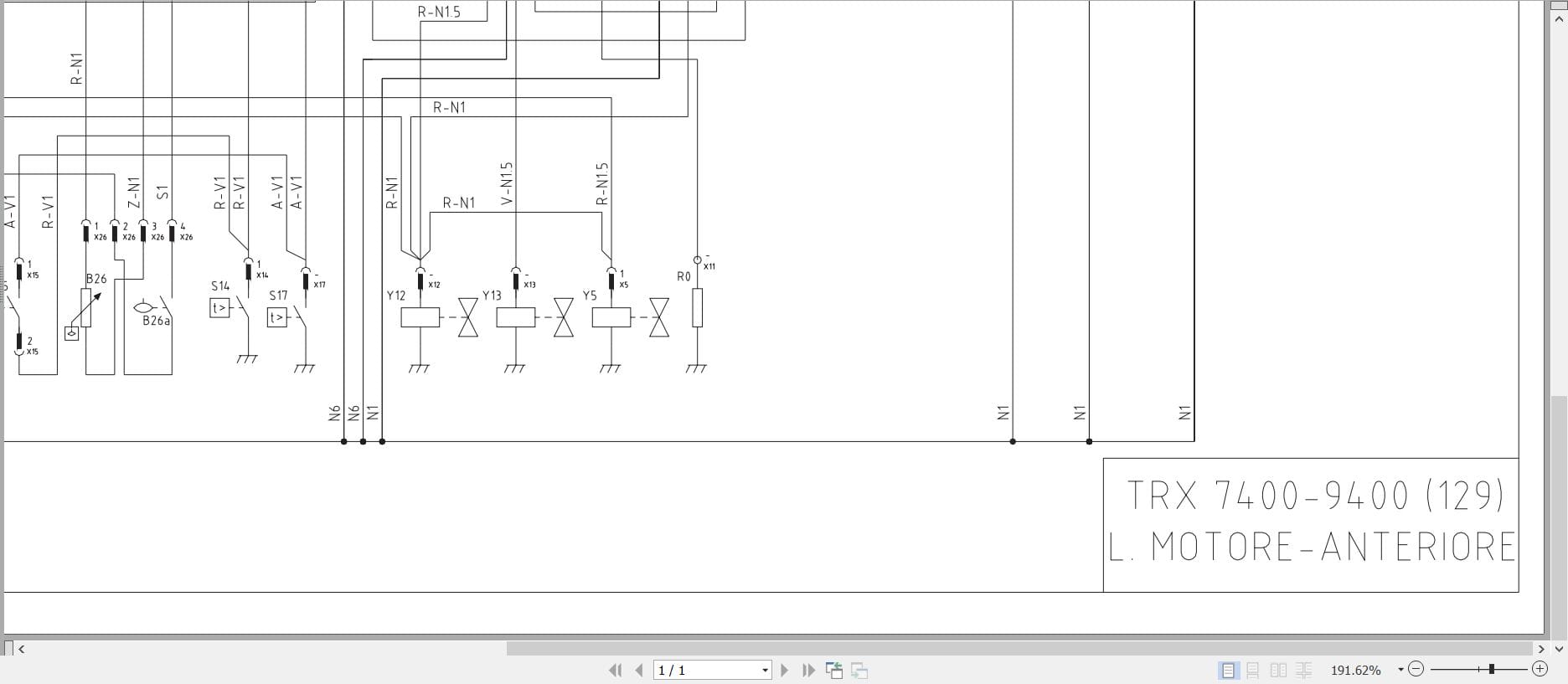The height and width of the screenshot is (684, 1568).
Task: Click the B26a component label
Action: click(x=156, y=321)
